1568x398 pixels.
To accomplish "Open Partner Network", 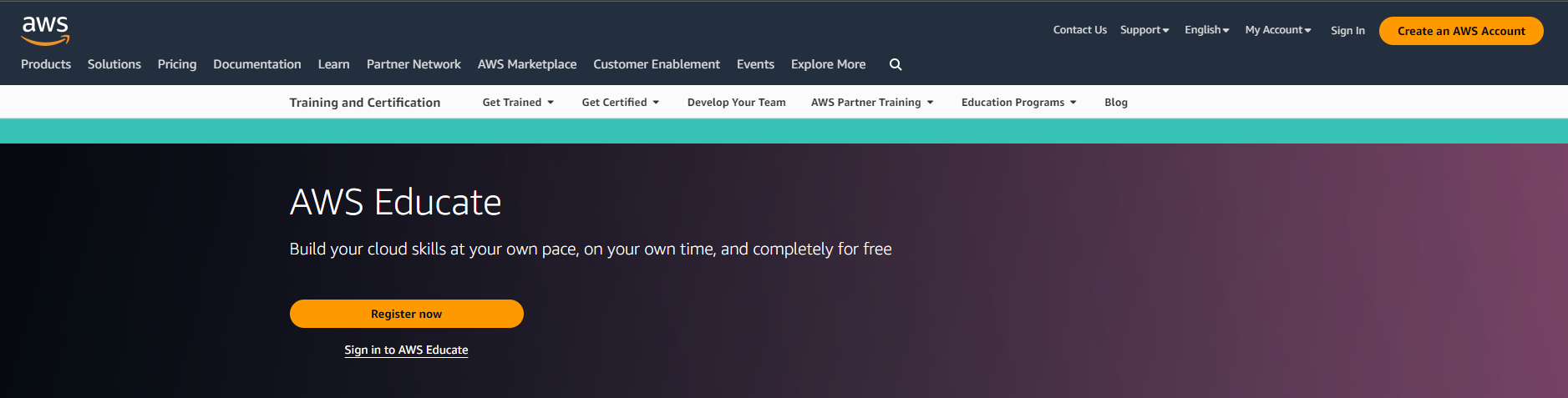I will [414, 64].
